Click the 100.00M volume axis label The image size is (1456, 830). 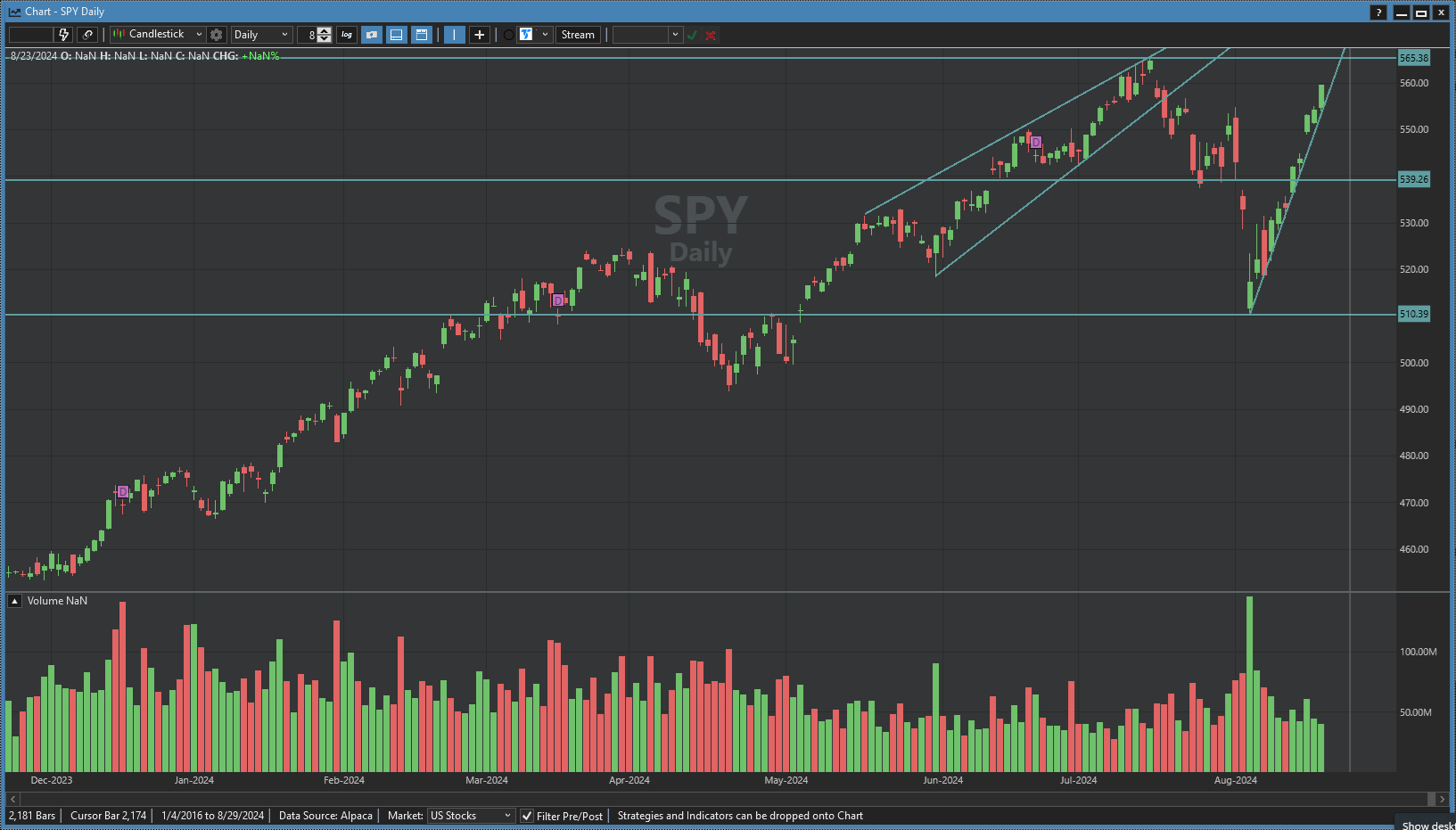click(x=1419, y=652)
